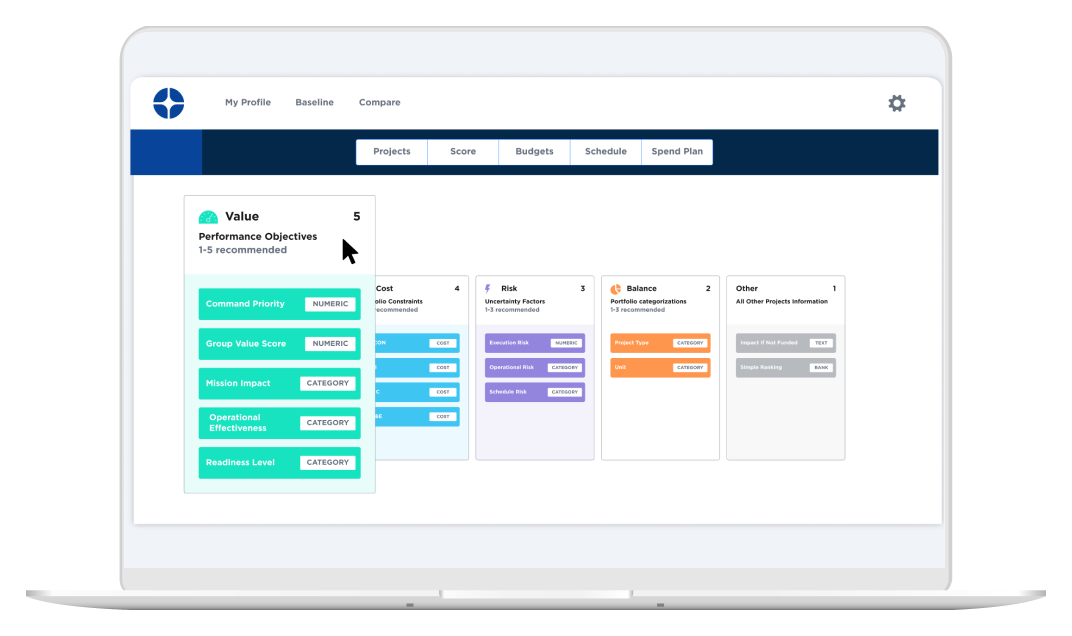Click the app logo icon top-left

coord(167,102)
